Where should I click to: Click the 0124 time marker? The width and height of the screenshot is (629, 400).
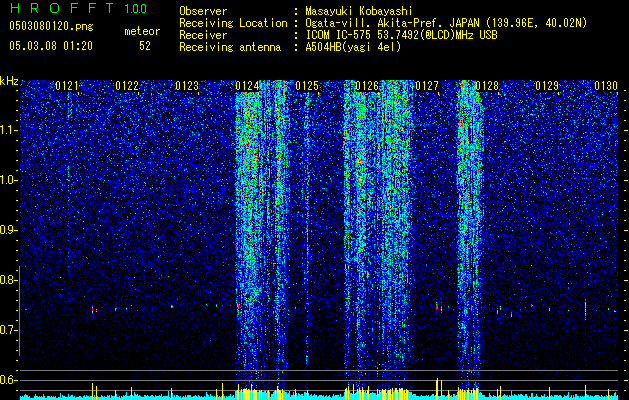[x=247, y=86]
